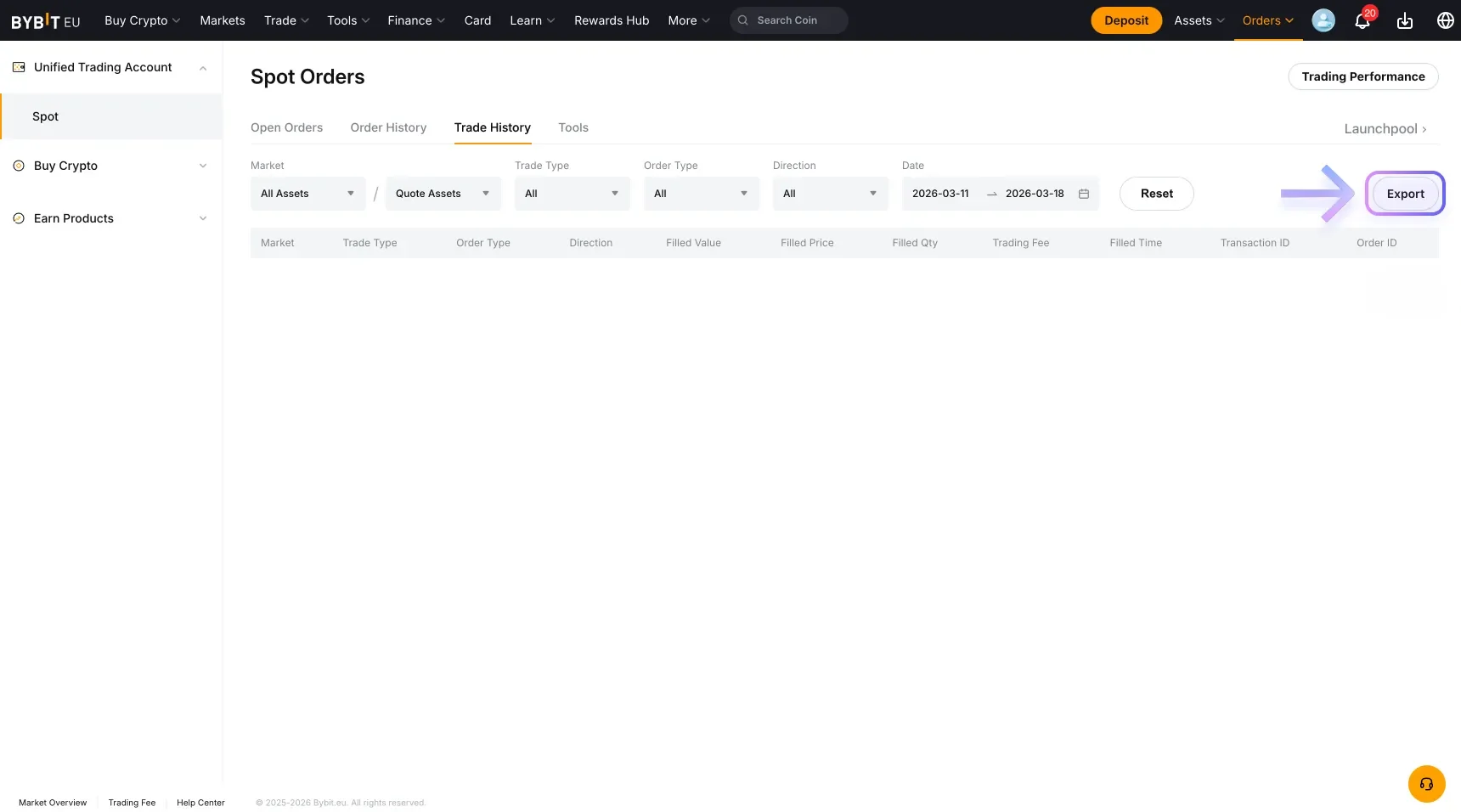Open Trading Performance
This screenshot has height=812, width=1461.
(x=1363, y=76)
